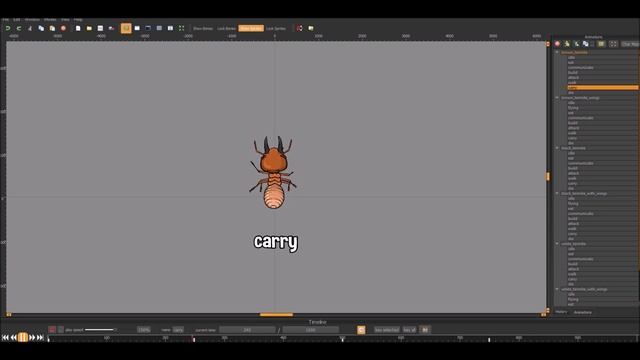Toggle the gray square button near play speed
This screenshot has width=640, height=360.
61,329
